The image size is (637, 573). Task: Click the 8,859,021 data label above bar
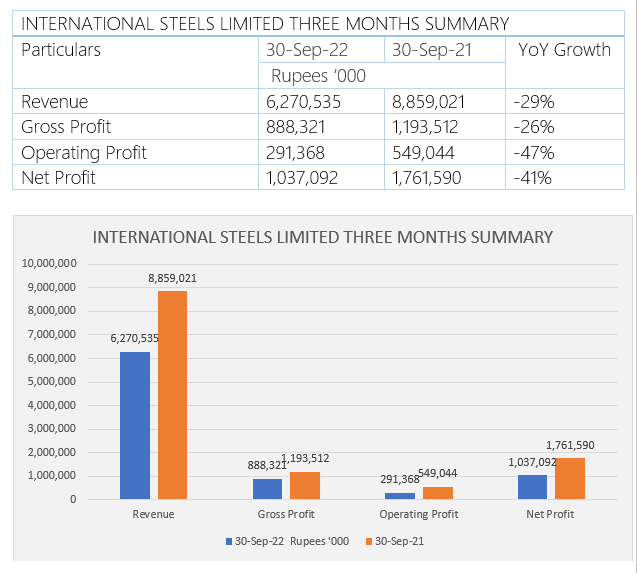pos(172,278)
